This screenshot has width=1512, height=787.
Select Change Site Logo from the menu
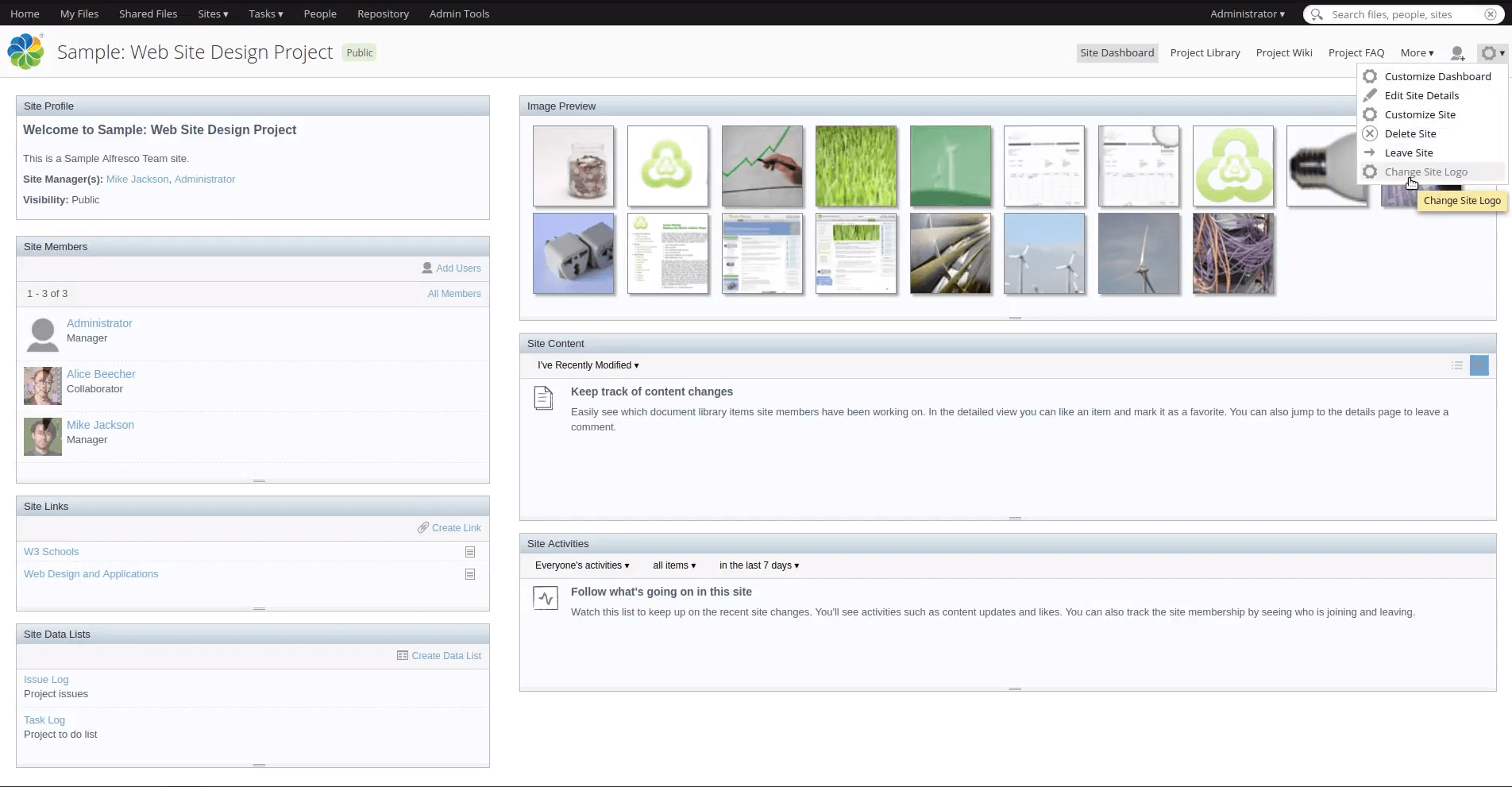point(1425,172)
